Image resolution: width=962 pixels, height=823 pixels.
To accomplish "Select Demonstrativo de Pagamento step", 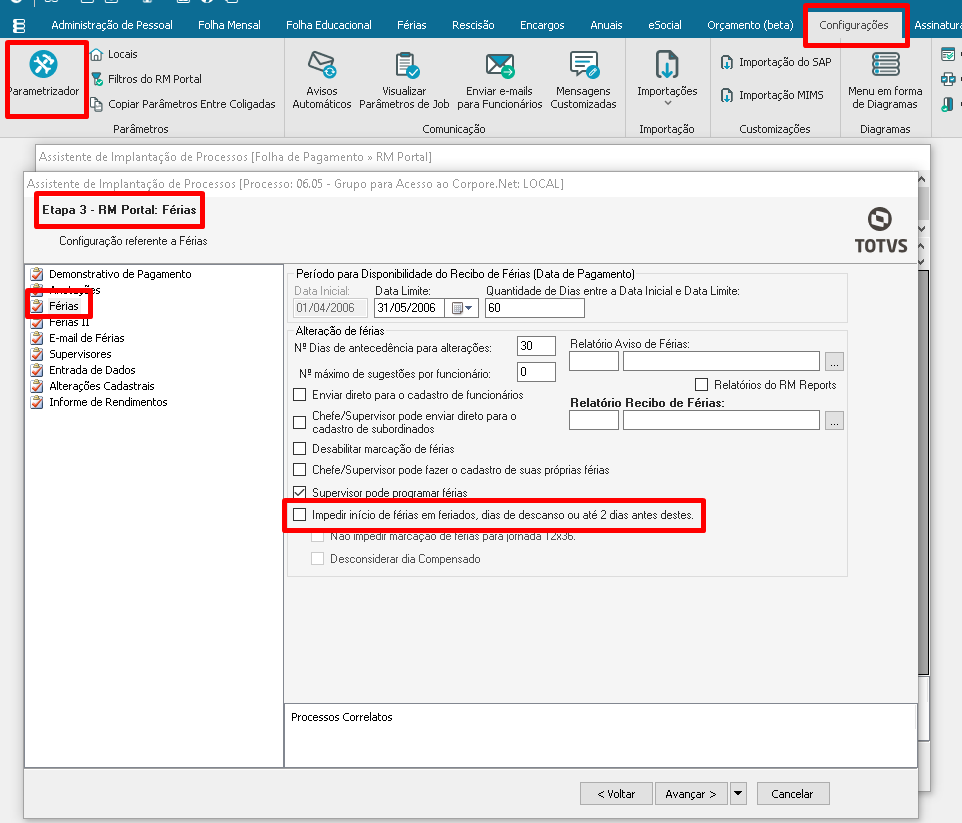I will 111,274.
